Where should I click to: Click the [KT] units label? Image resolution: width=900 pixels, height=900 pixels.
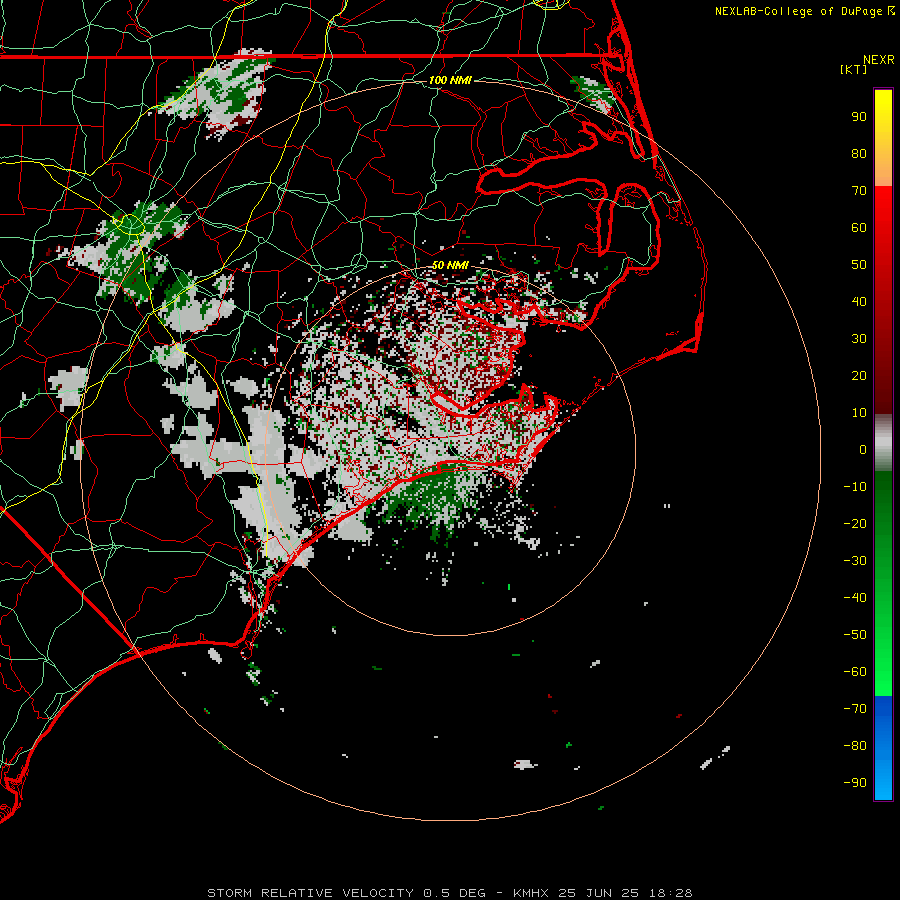tap(853, 69)
